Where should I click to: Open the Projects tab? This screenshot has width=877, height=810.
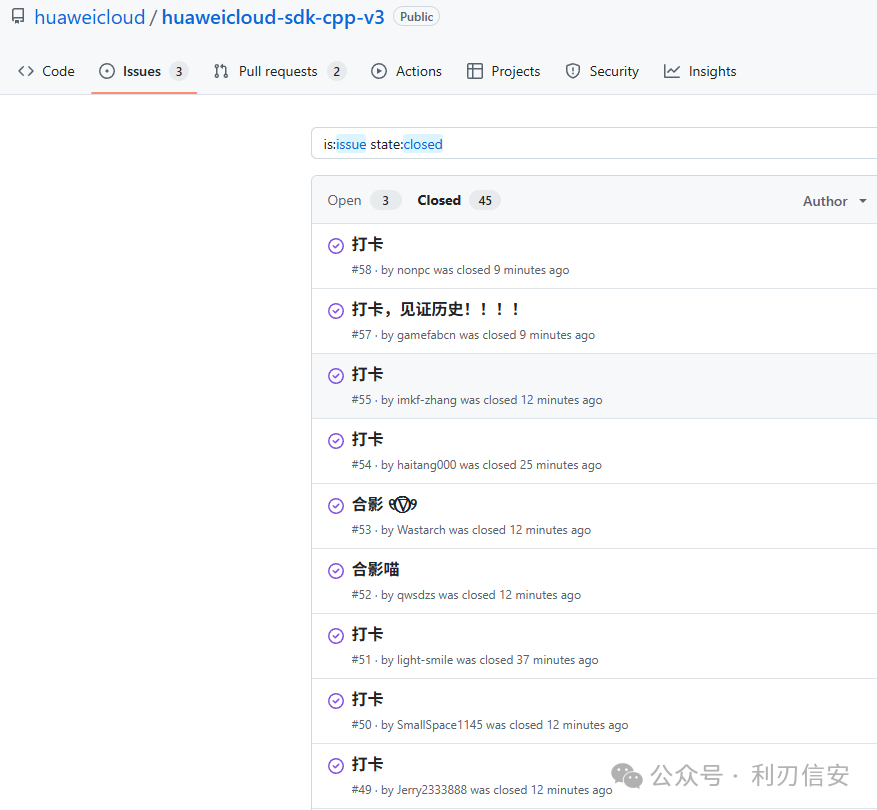503,72
